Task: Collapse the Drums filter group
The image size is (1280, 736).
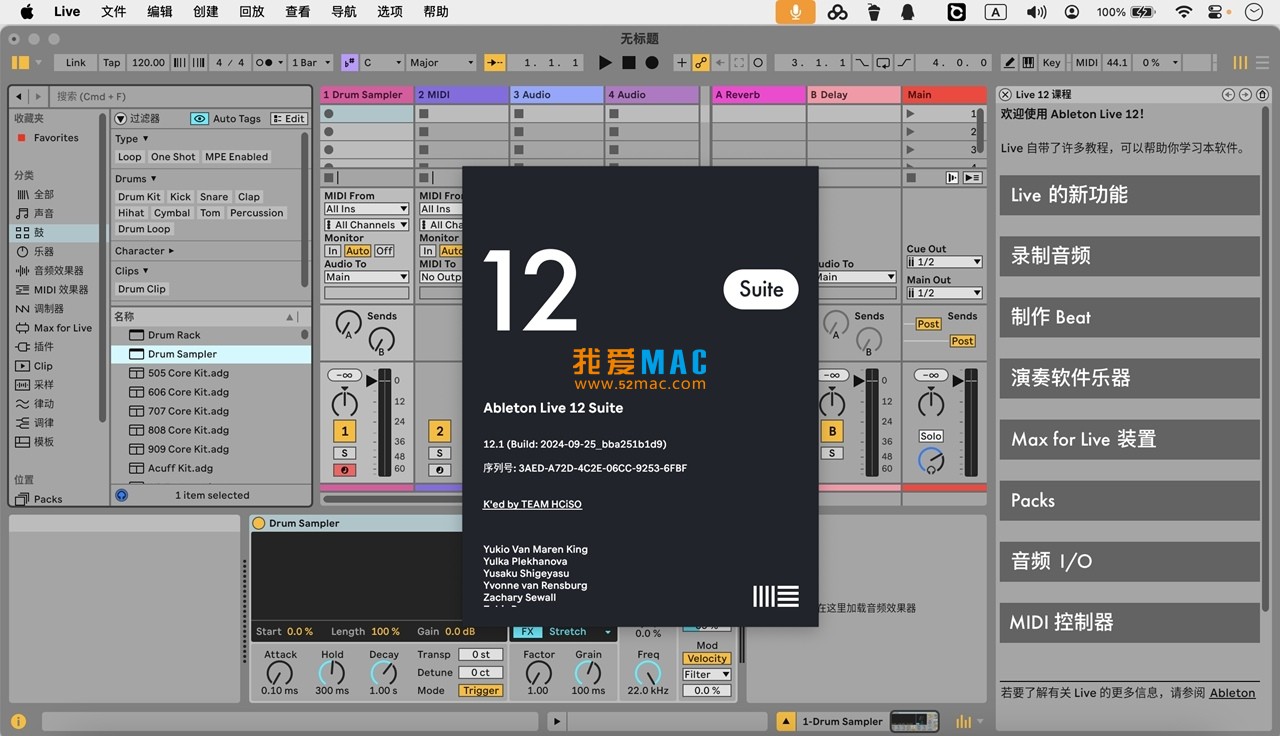Action: click(x=135, y=179)
